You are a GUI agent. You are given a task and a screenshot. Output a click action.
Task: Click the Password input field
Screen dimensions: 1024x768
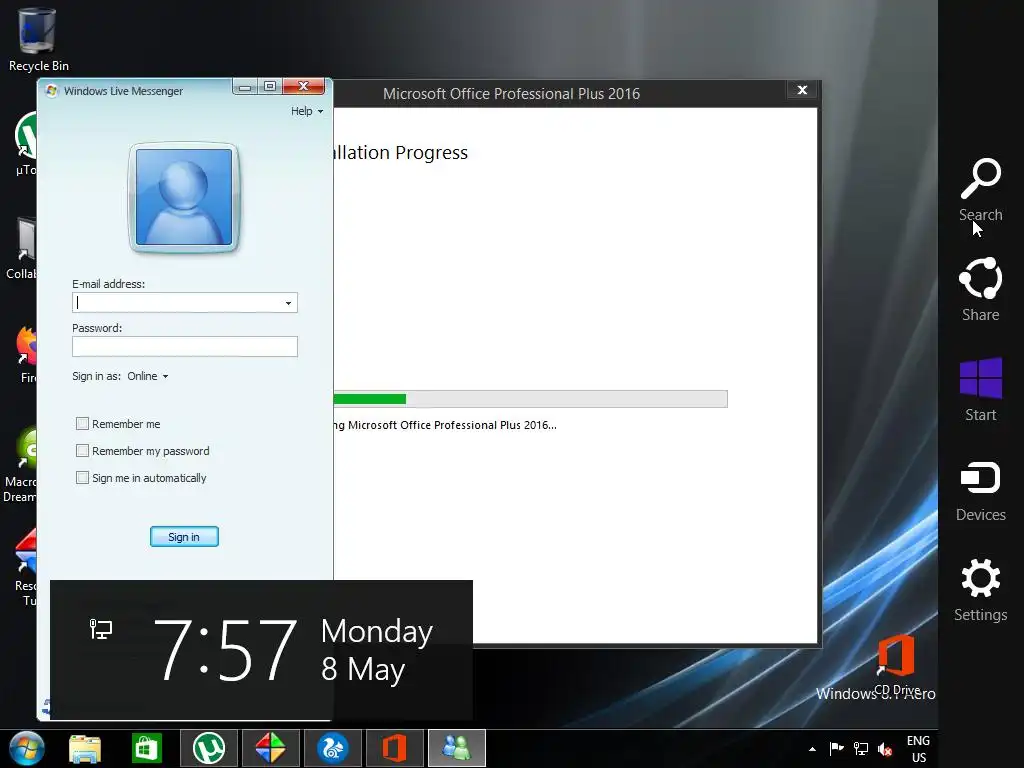pos(185,346)
